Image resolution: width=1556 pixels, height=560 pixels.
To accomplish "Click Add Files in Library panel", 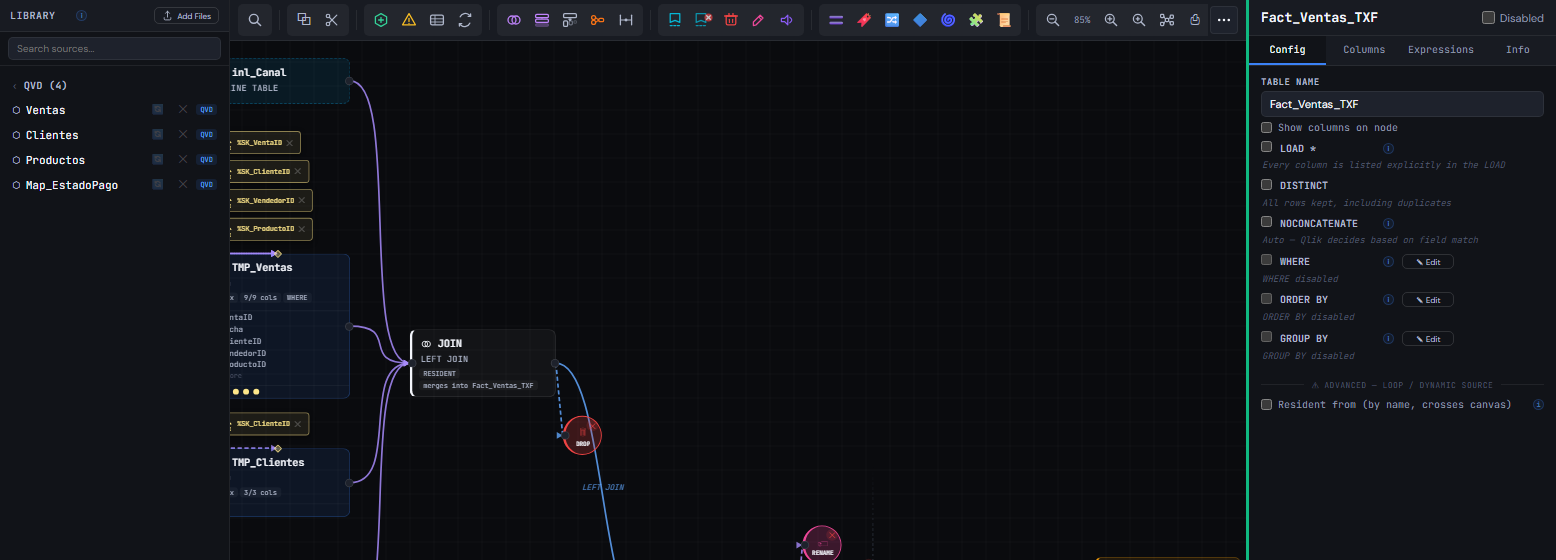I will [186, 16].
